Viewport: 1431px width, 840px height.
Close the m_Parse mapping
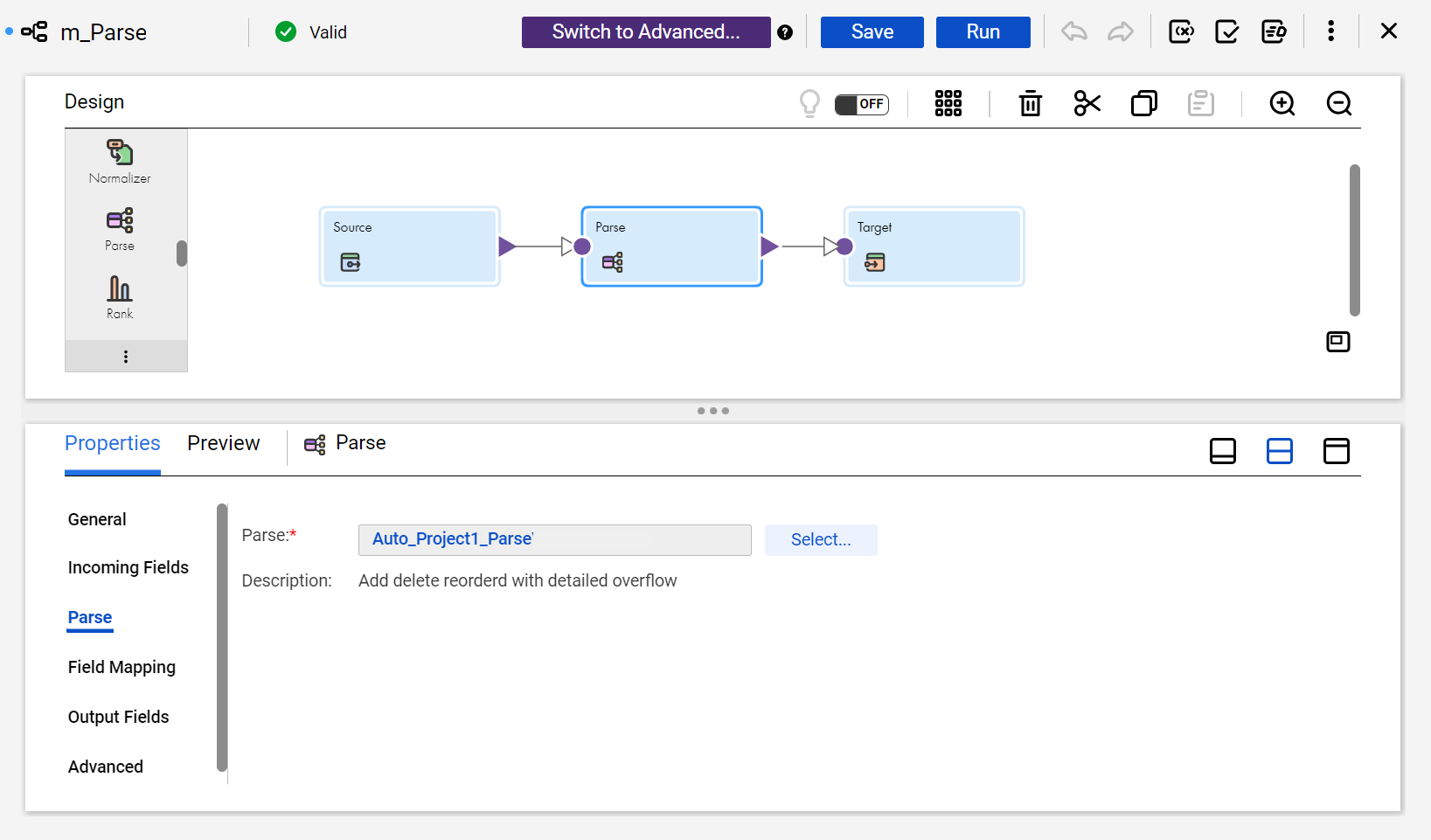pyautogui.click(x=1389, y=31)
